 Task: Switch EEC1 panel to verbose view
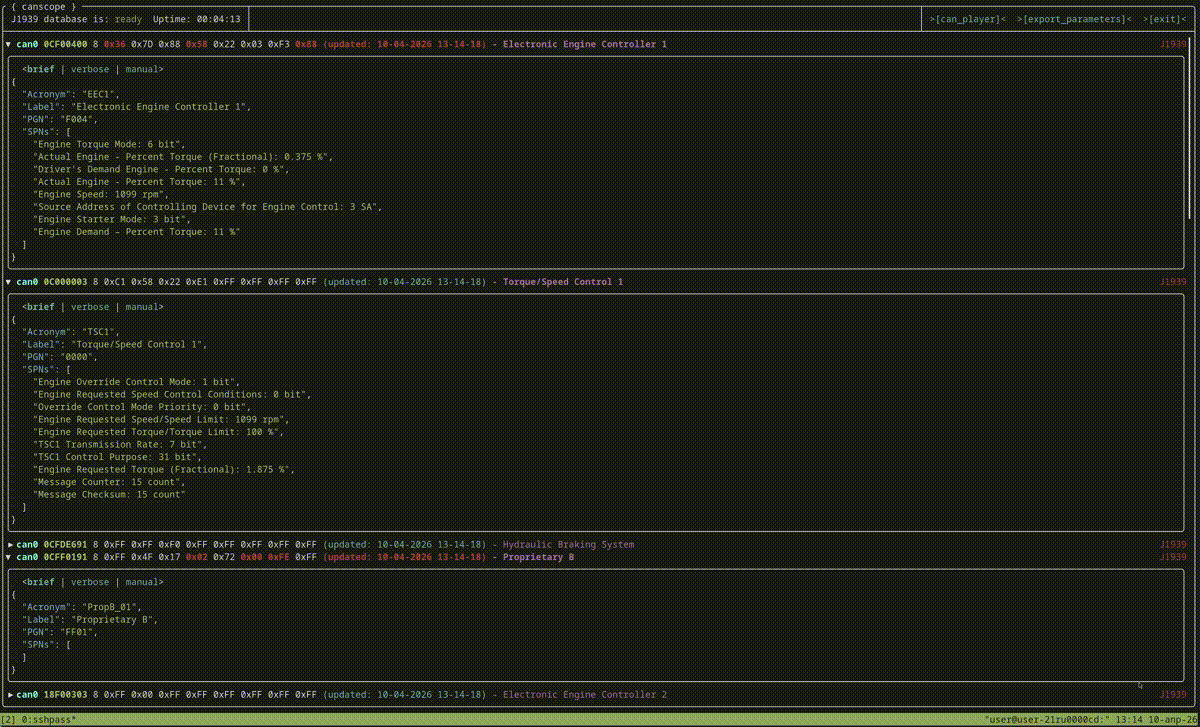click(90, 70)
